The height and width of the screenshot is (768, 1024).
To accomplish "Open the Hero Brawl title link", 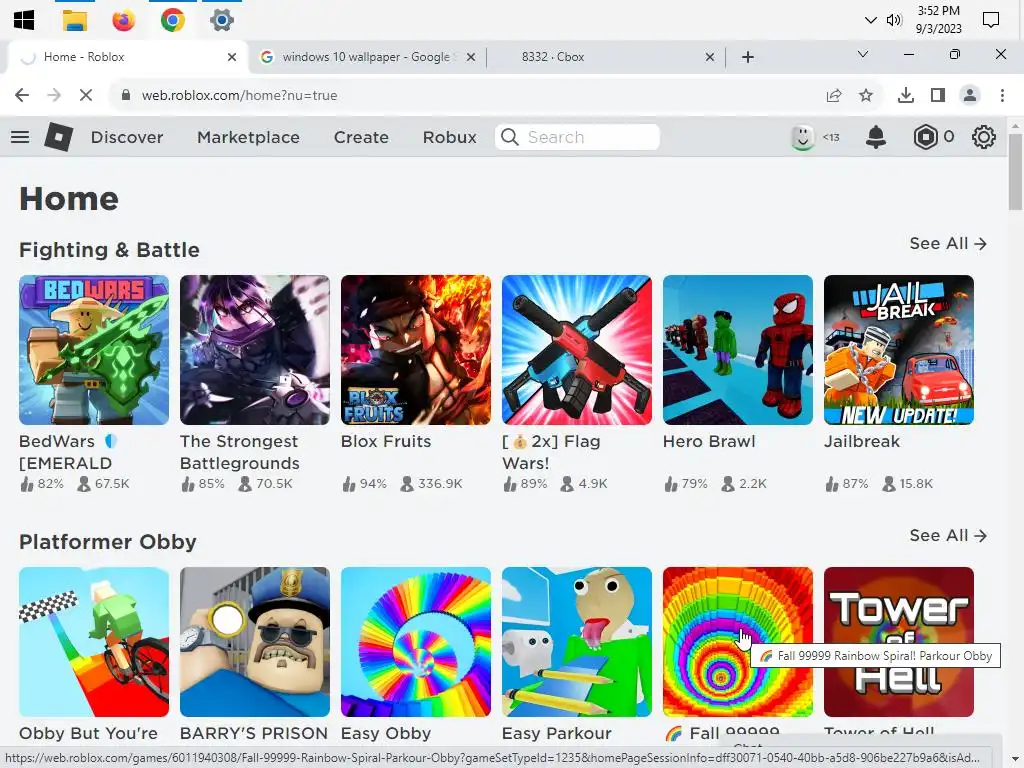I will pyautogui.click(x=709, y=441).
